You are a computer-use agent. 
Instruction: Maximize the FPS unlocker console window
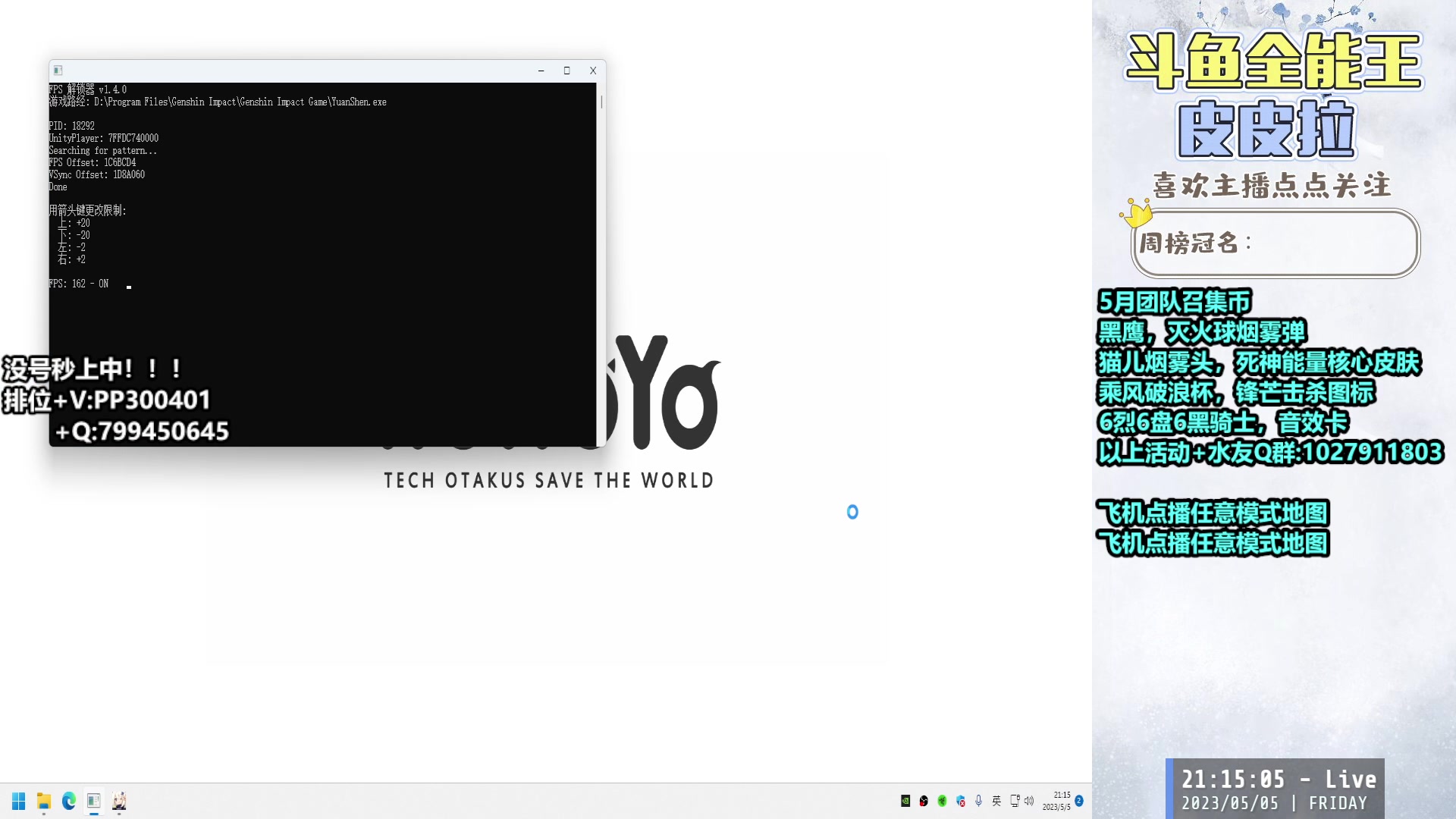(x=566, y=71)
